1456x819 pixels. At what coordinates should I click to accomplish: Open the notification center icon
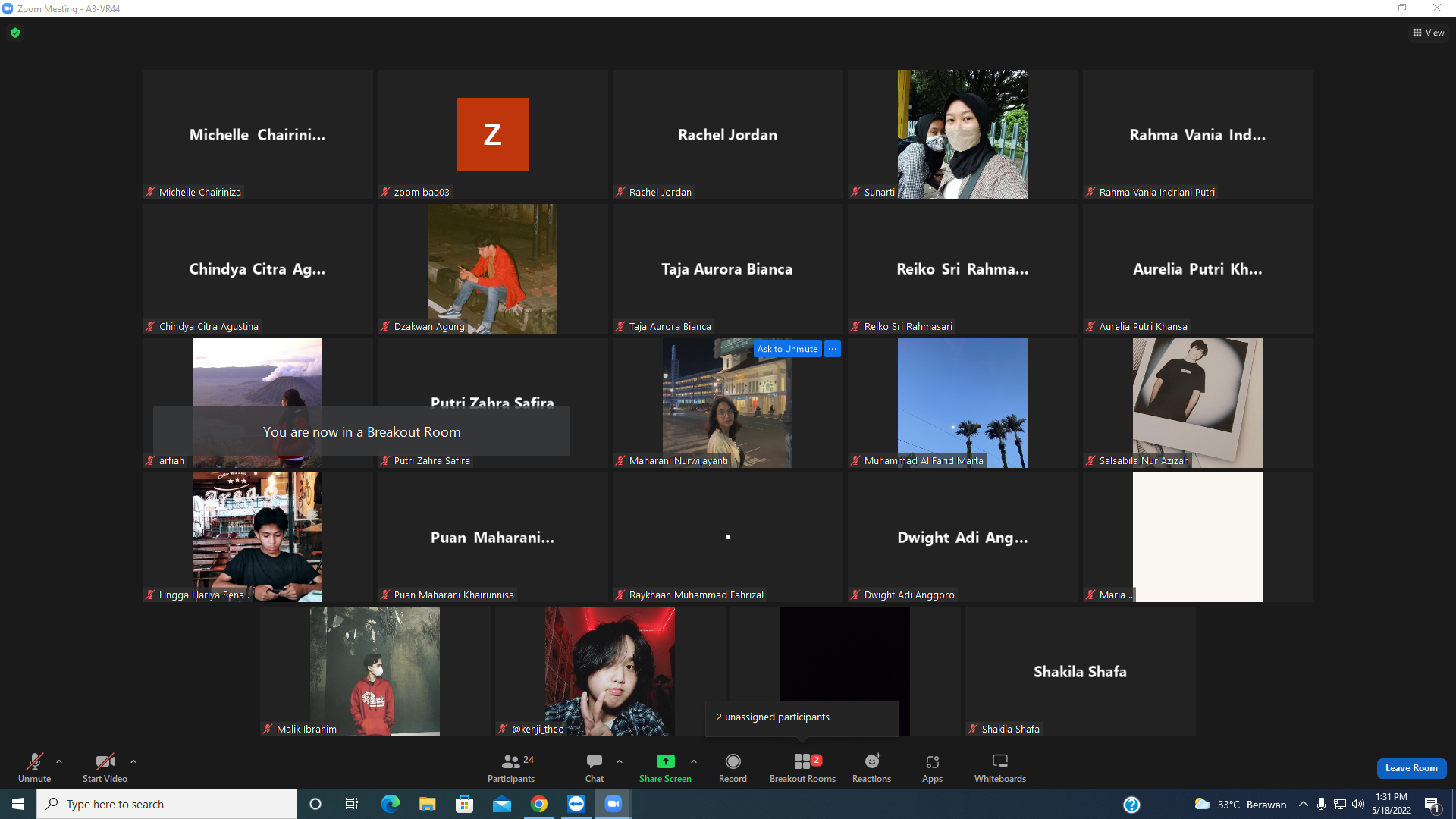point(1432,805)
